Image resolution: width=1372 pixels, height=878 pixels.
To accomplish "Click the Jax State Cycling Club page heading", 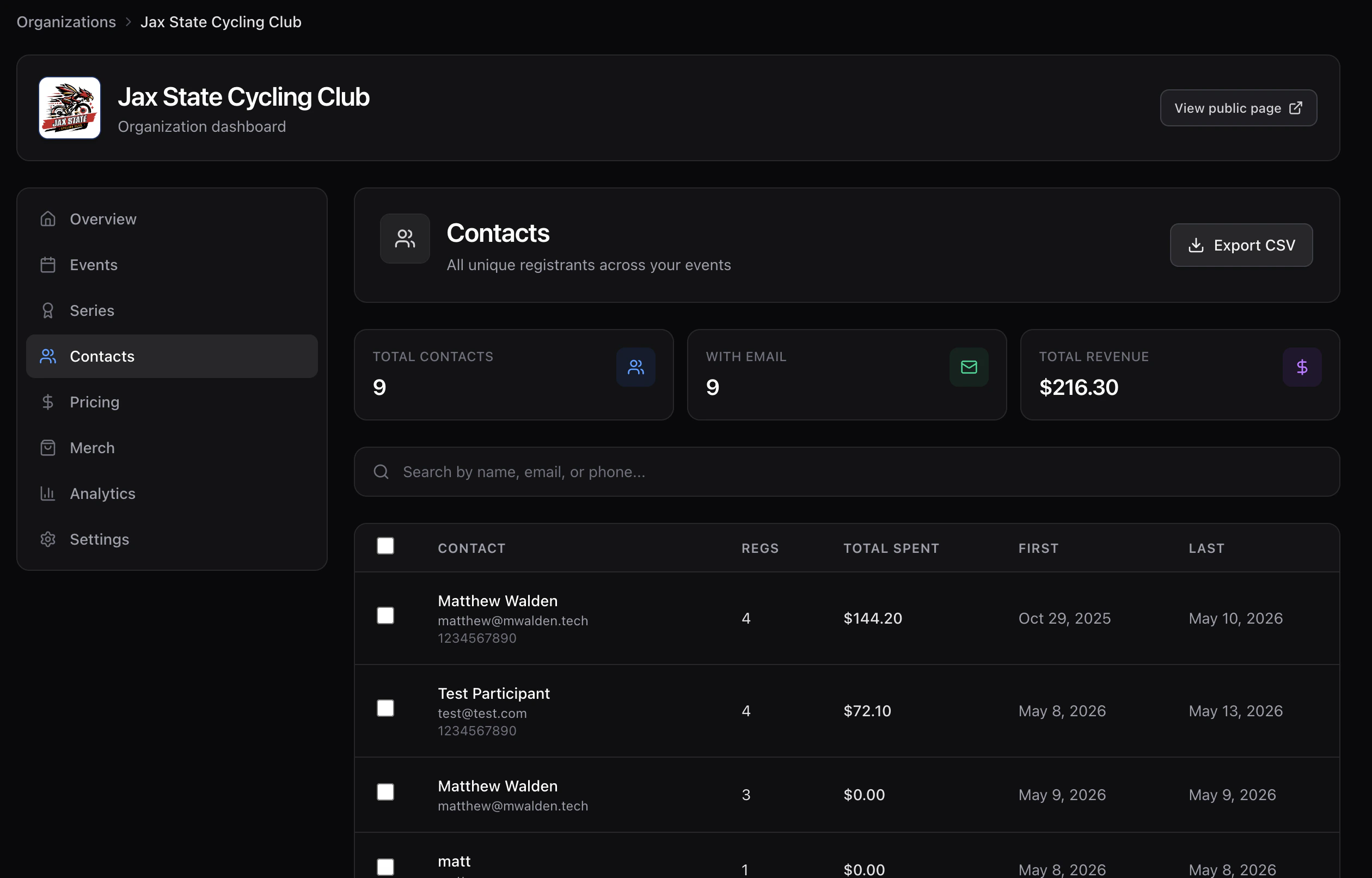I will pyautogui.click(x=244, y=97).
